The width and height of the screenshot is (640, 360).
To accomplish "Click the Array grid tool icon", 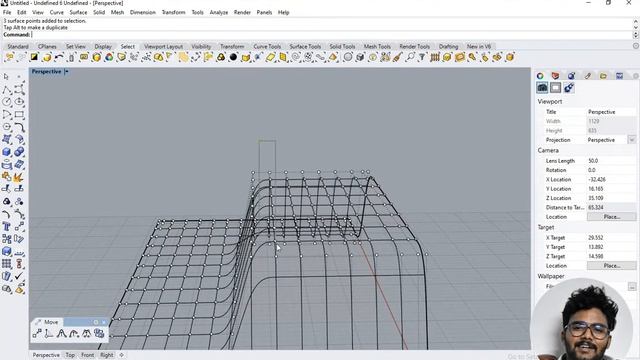I will [7, 264].
